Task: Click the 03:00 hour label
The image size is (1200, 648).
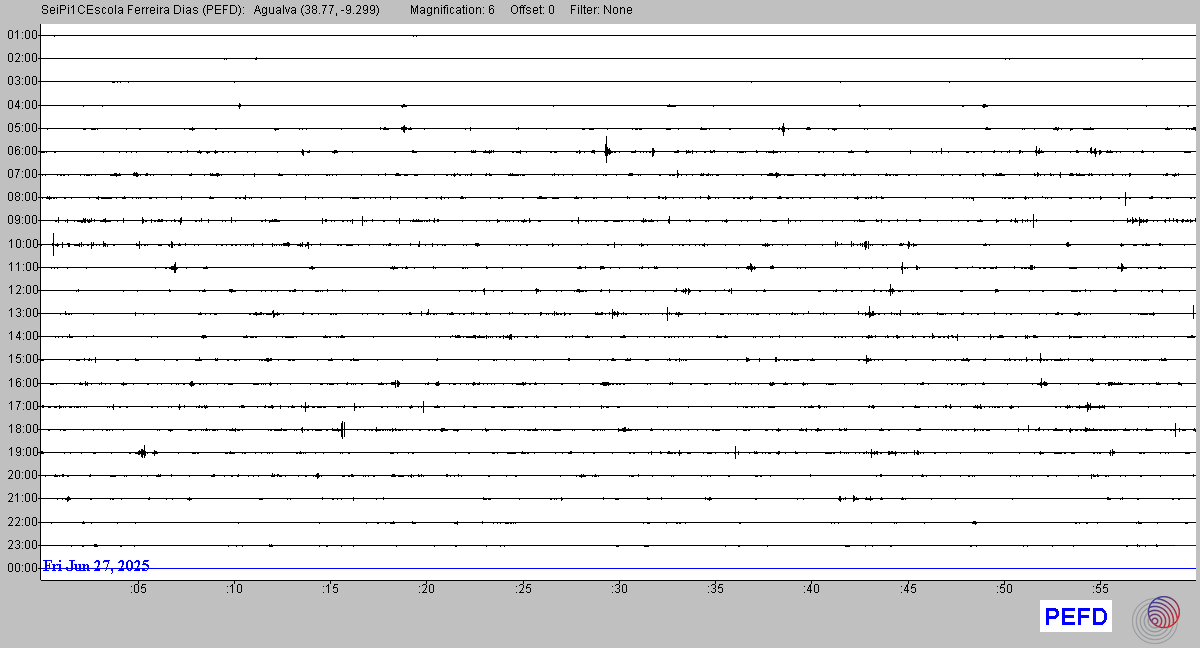Action: [22, 81]
